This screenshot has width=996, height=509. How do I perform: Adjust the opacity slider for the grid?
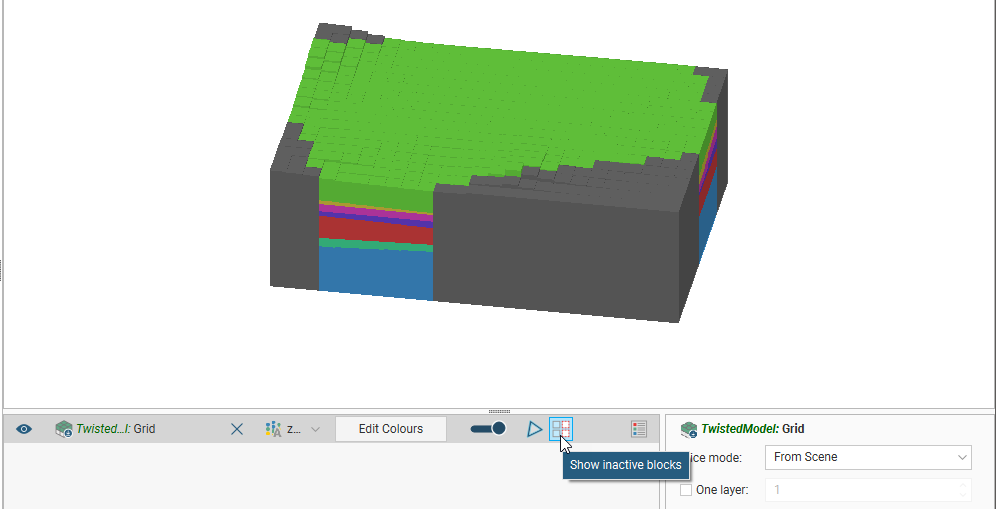point(488,429)
